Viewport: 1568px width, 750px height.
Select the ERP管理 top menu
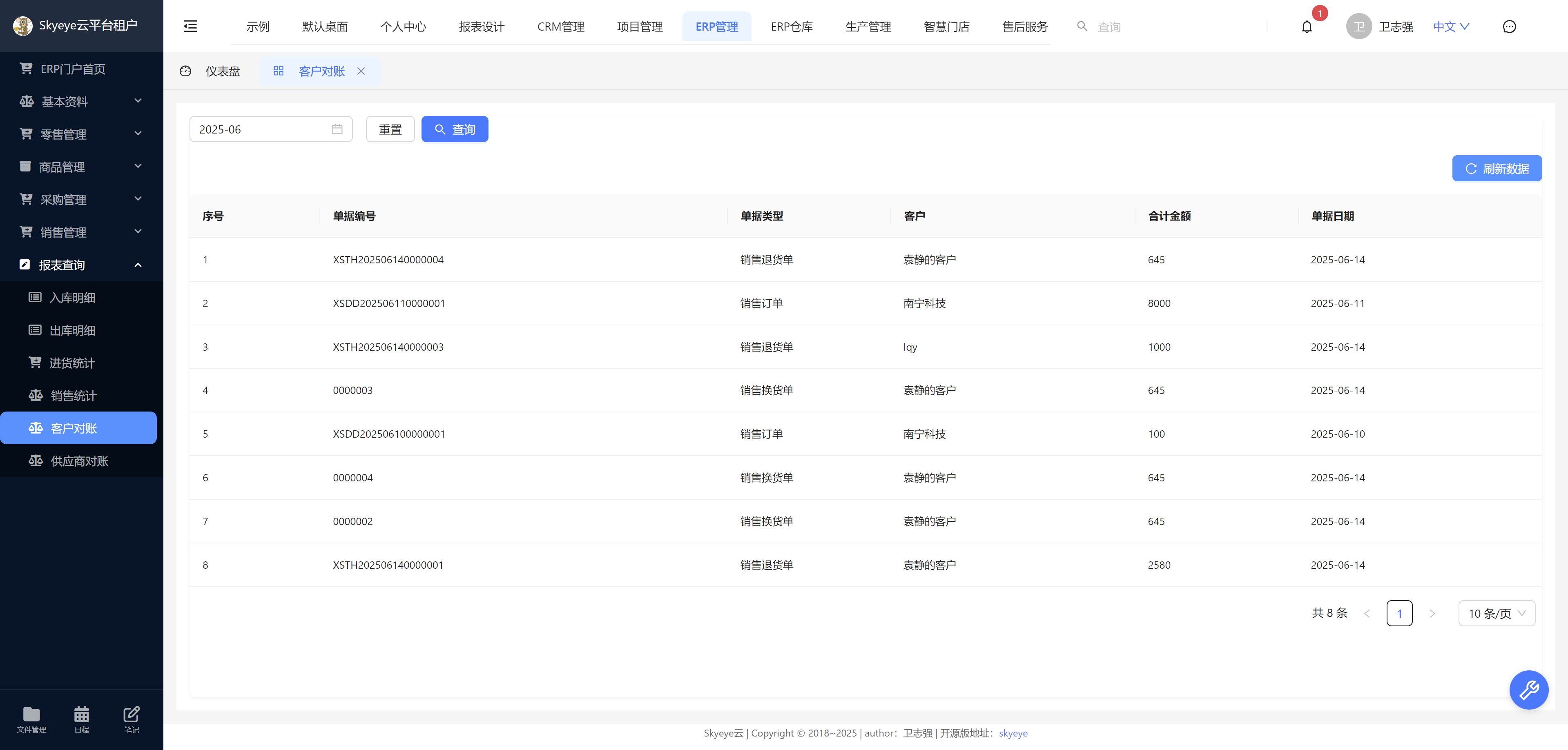(x=716, y=27)
